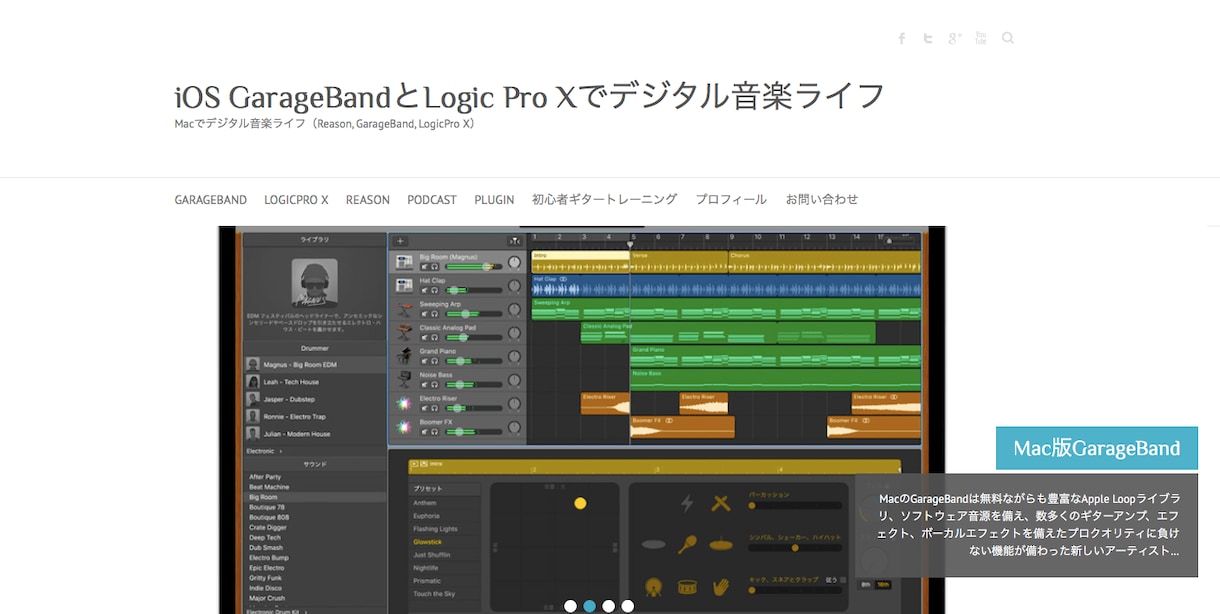
Task: Click the Chorus region on the drummer track
Action: tap(824, 262)
